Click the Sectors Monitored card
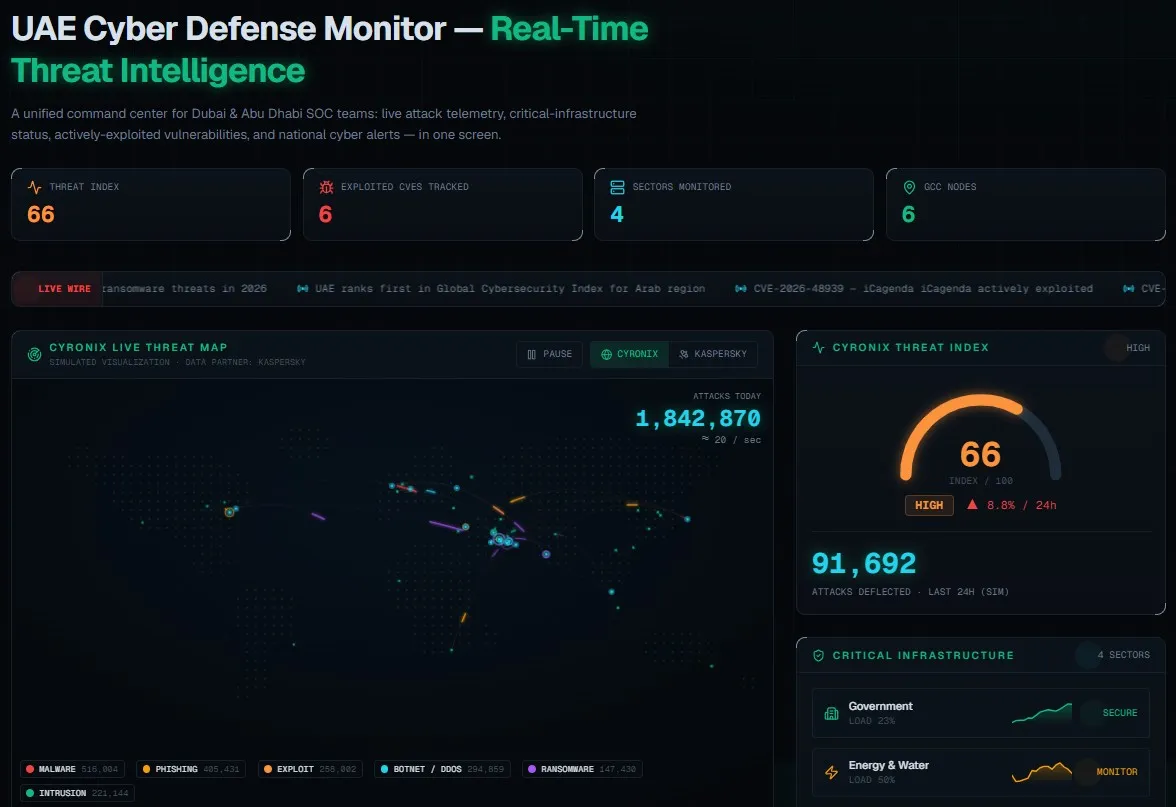The image size is (1176, 807). (734, 205)
